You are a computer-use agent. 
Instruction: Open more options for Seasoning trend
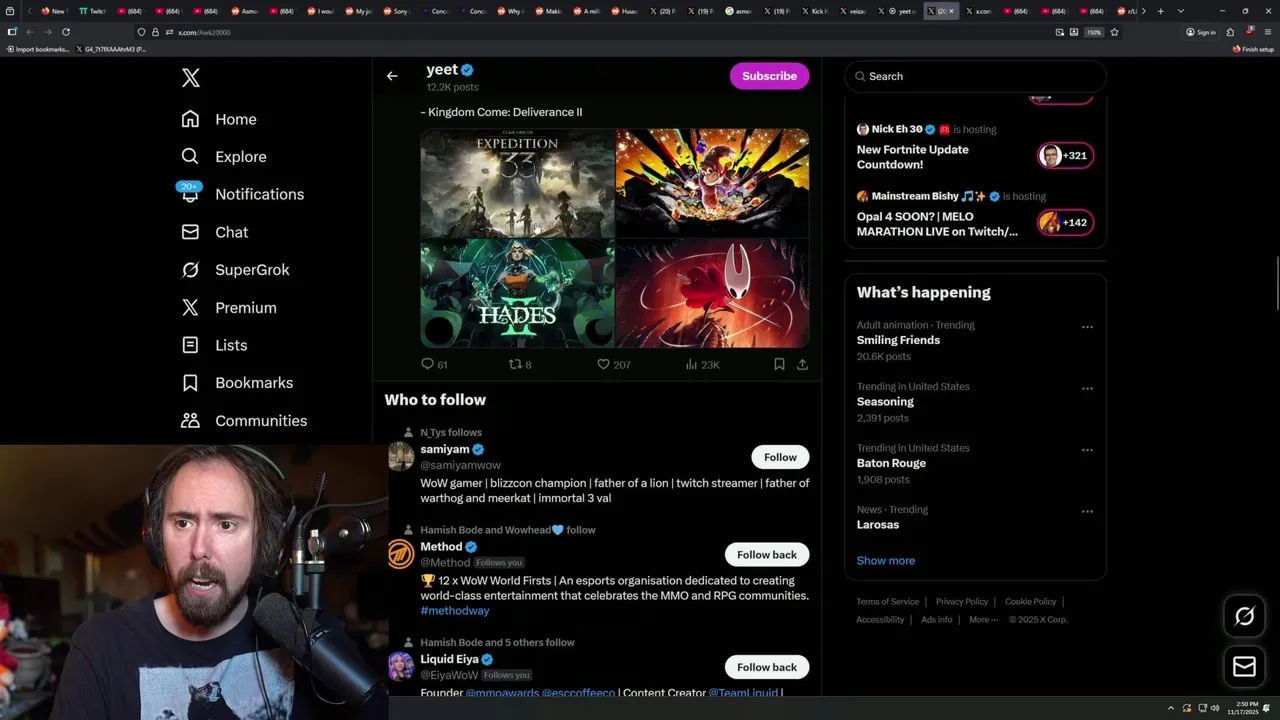click(1087, 389)
